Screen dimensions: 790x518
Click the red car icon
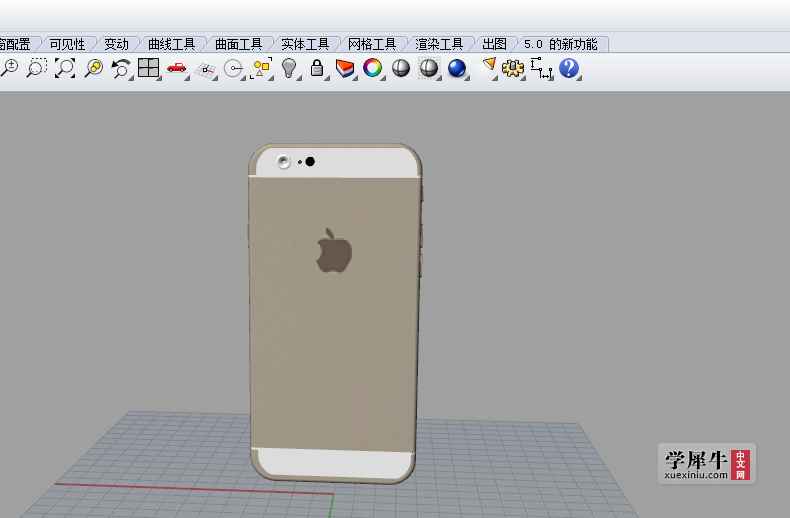[x=176, y=68]
